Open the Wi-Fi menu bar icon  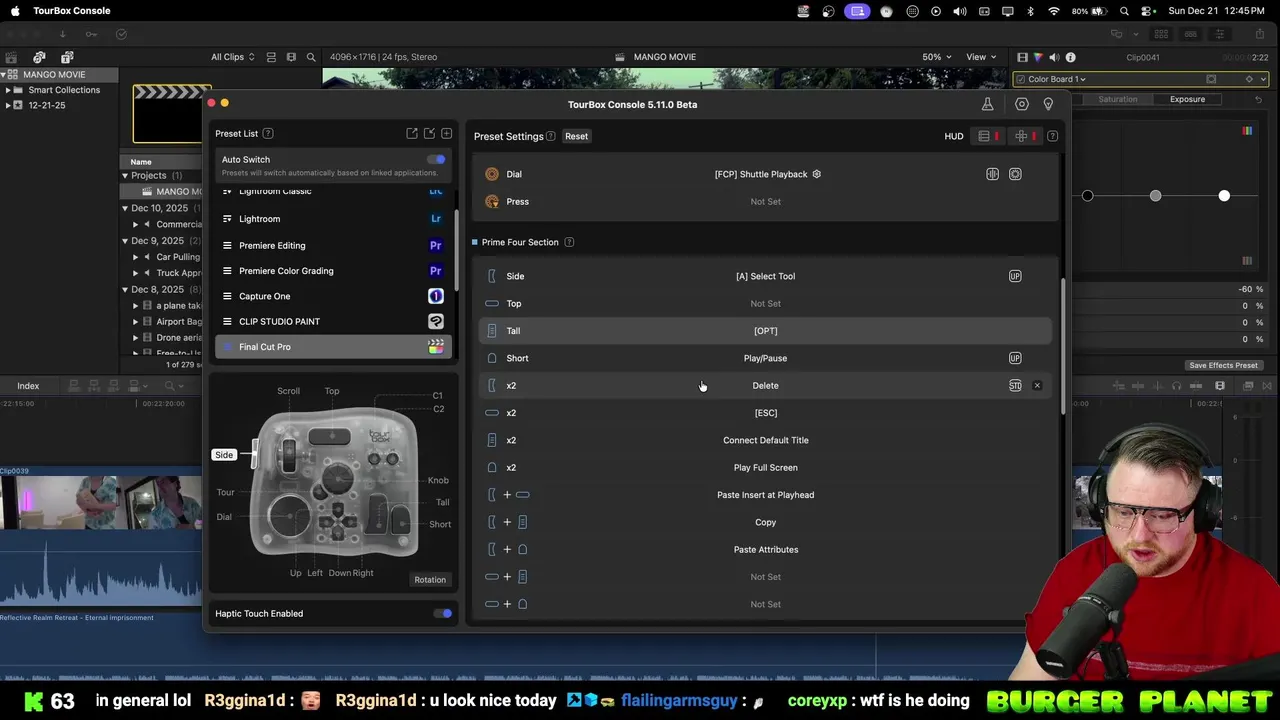tap(1054, 11)
